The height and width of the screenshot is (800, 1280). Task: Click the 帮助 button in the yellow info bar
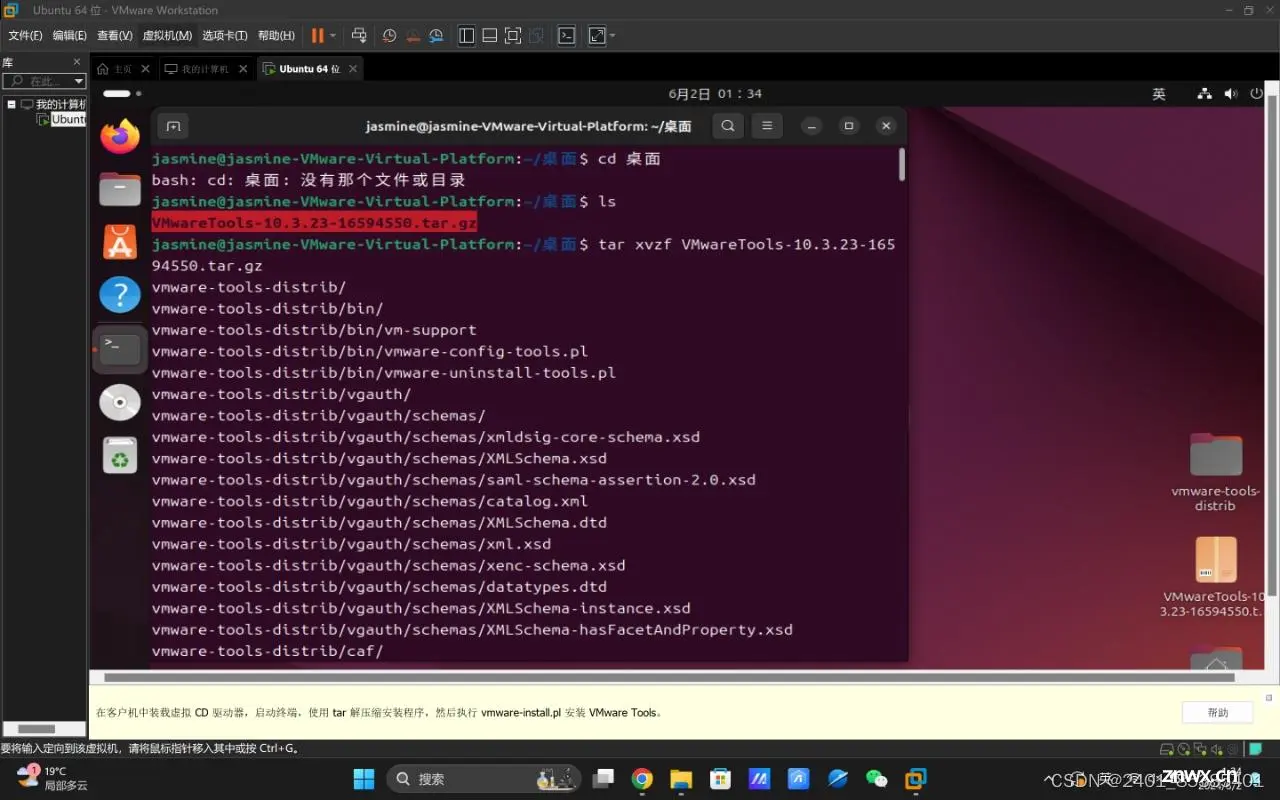(1217, 712)
